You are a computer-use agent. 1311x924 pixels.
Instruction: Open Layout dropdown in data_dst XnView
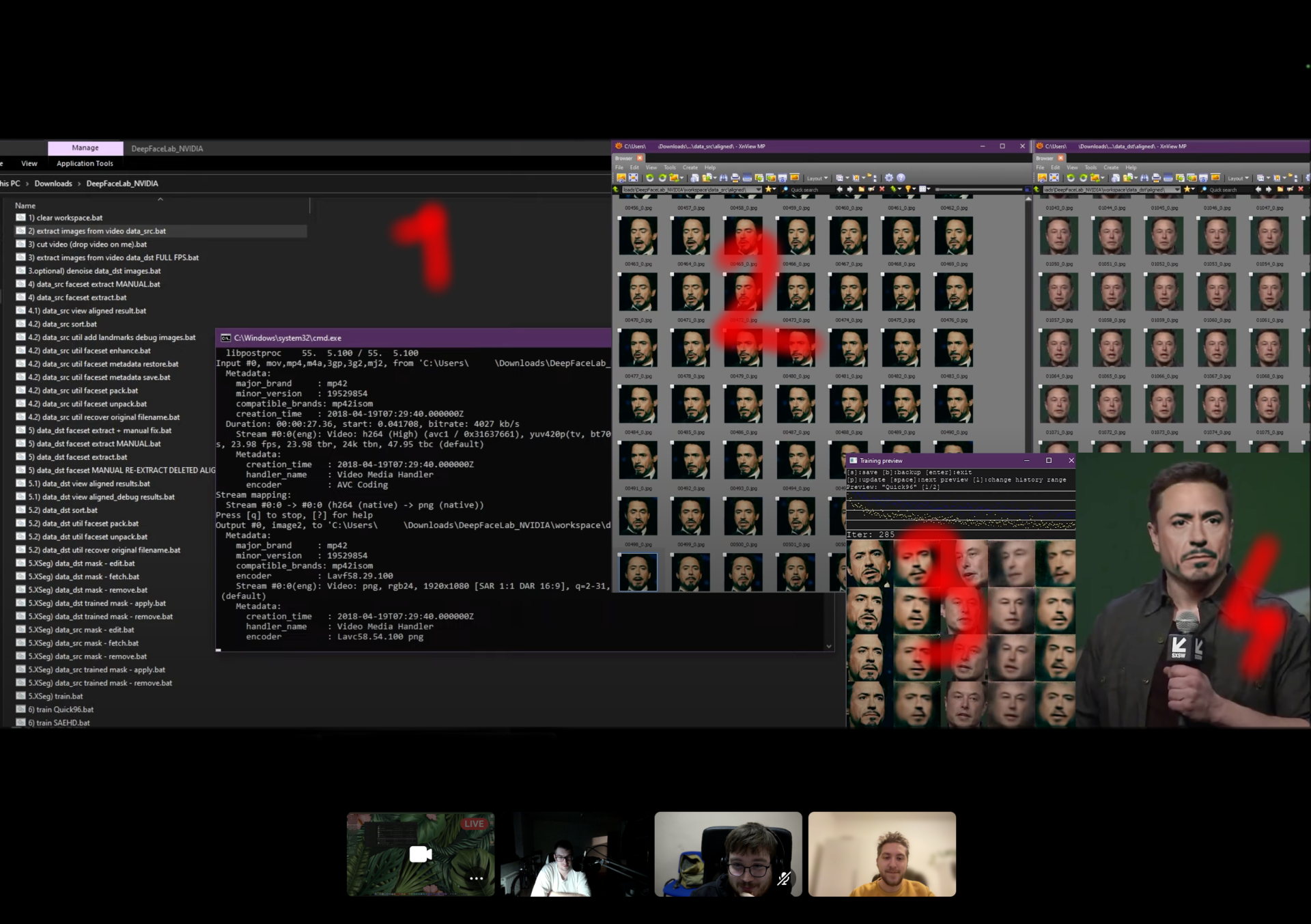pos(1238,178)
